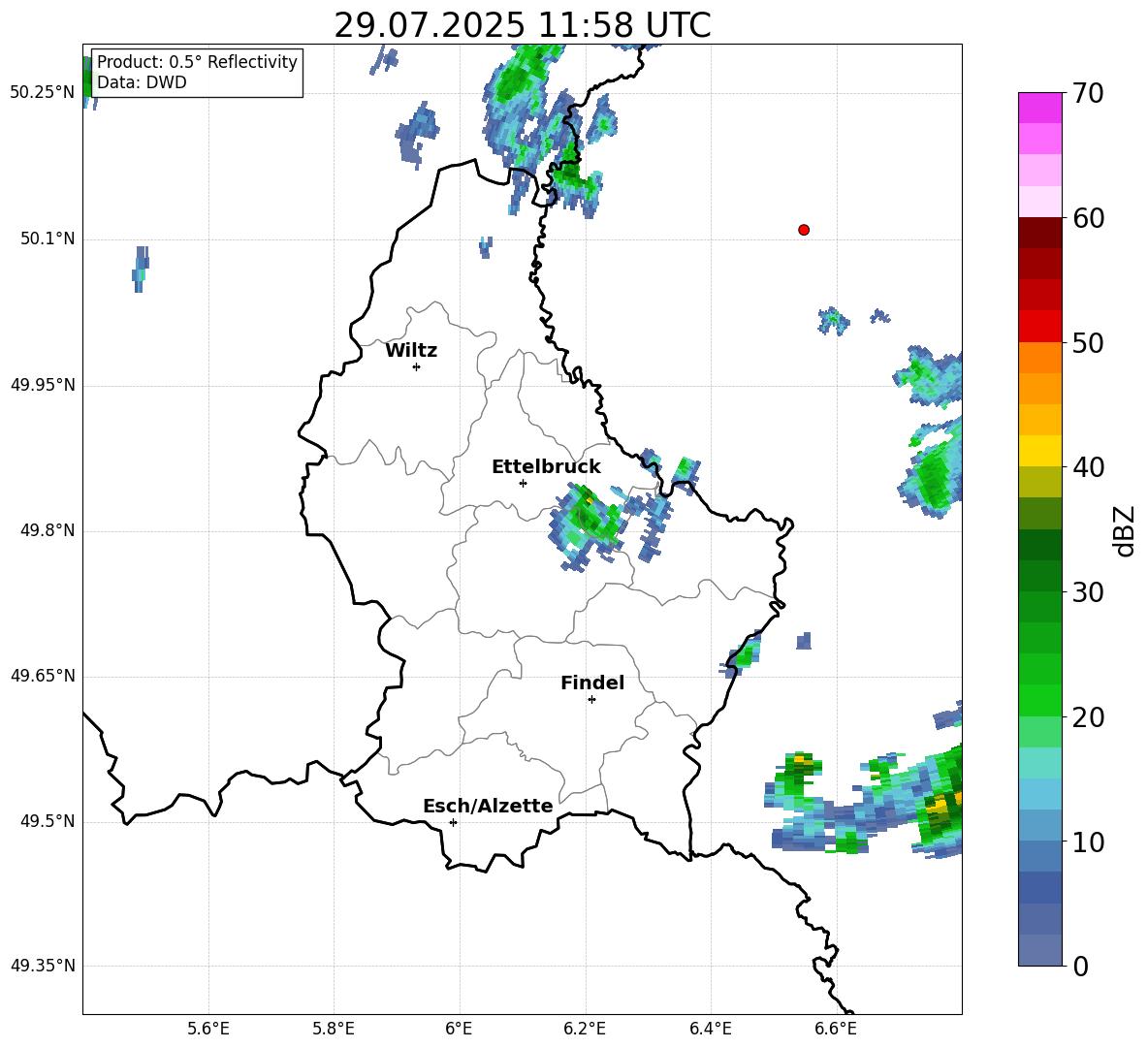
Task: Click the 50.25°N latitude label
Action: tap(43, 93)
